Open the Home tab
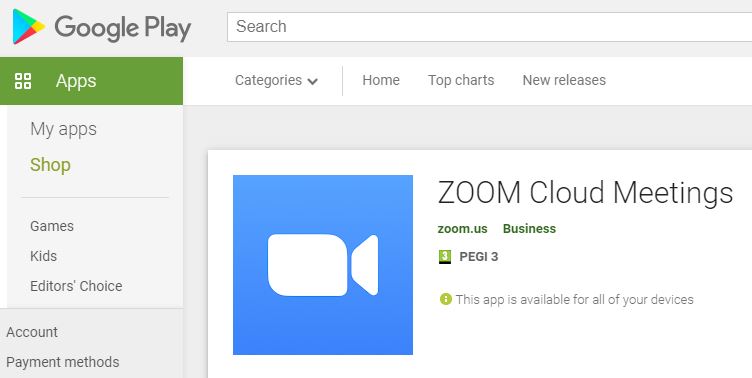The width and height of the screenshot is (752, 378). (x=381, y=80)
